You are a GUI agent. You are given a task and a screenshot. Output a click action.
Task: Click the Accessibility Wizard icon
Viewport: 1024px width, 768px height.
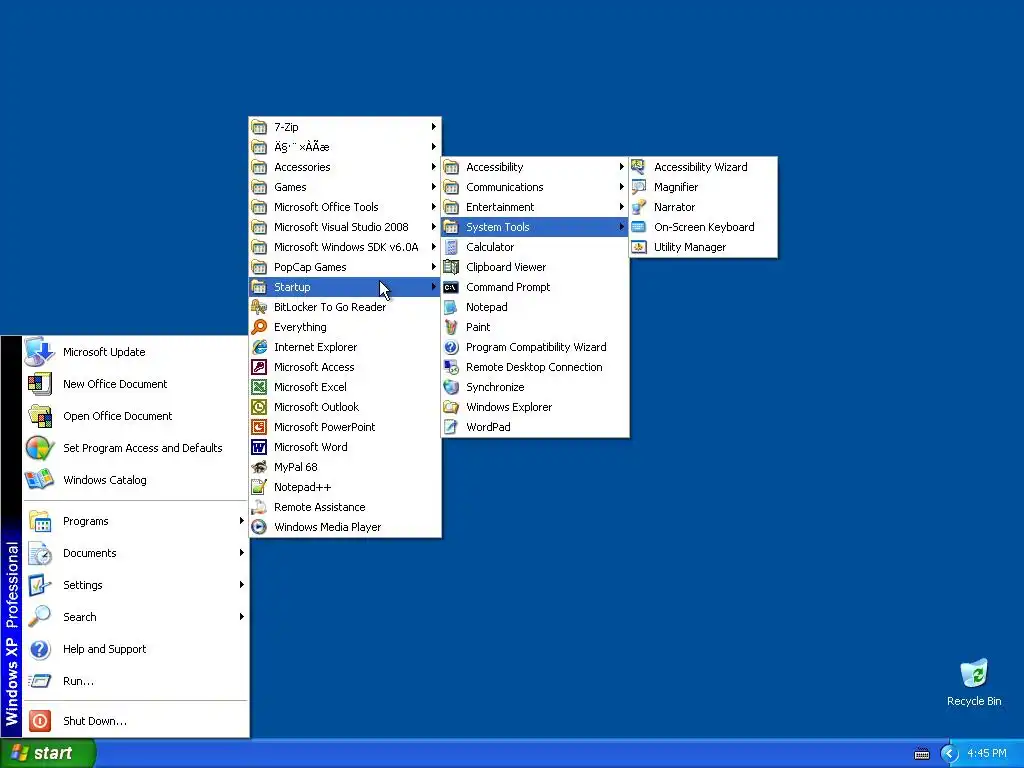(639, 167)
